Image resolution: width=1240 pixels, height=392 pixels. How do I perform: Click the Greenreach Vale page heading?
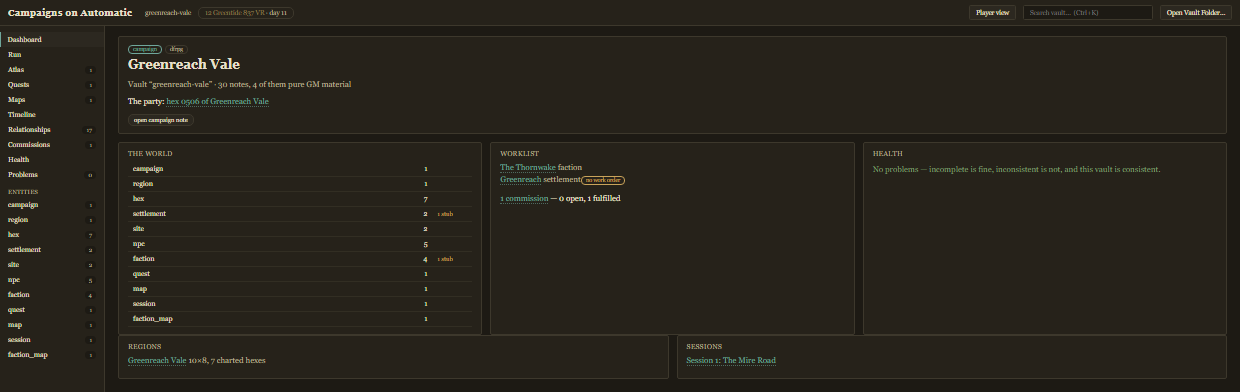(x=184, y=64)
